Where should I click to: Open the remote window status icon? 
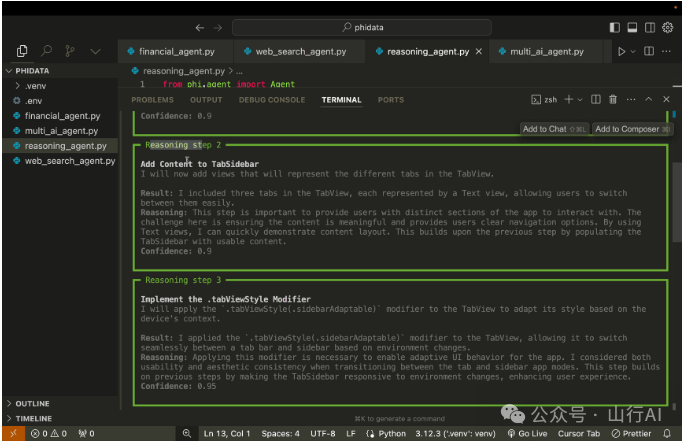pos(13,433)
